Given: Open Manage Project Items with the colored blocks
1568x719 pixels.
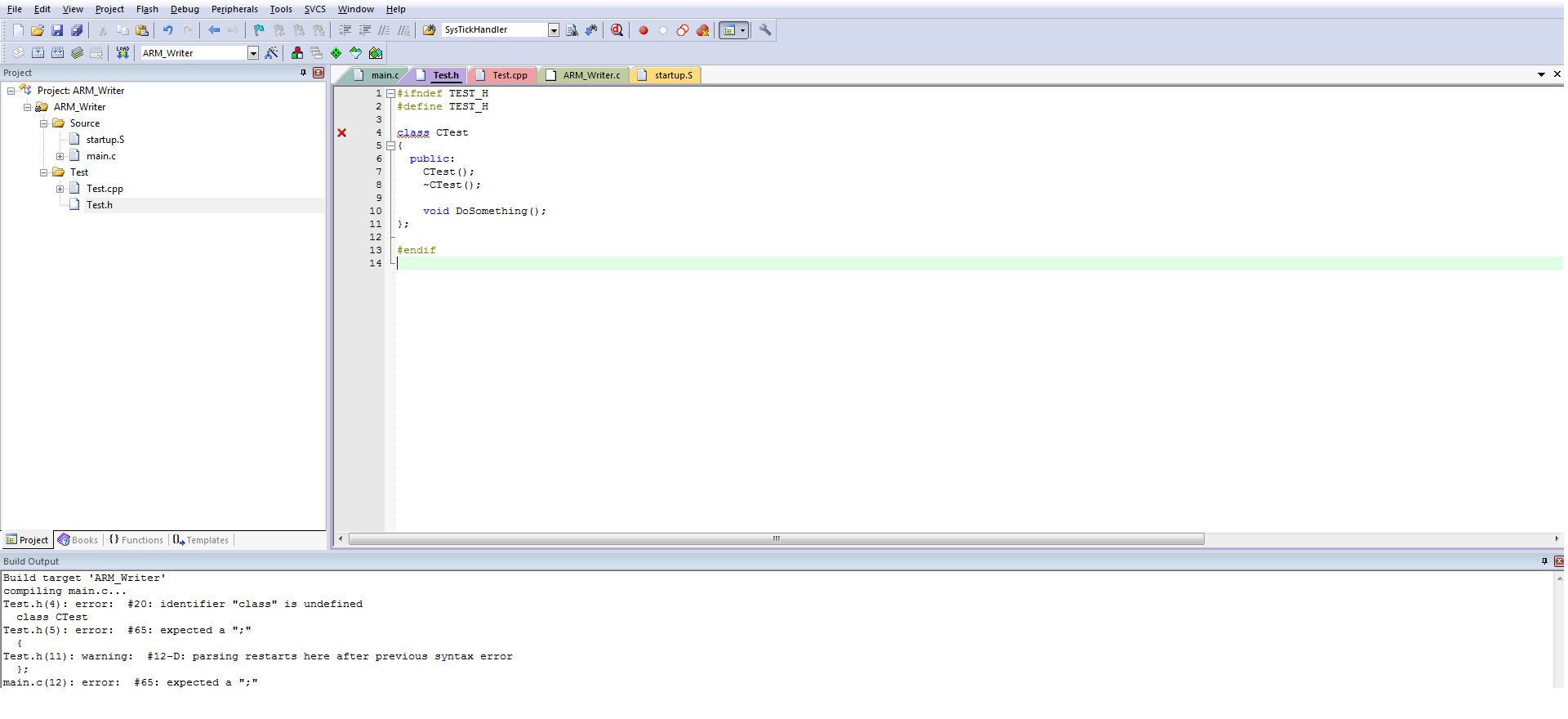Looking at the screenshot, I should click(296, 53).
